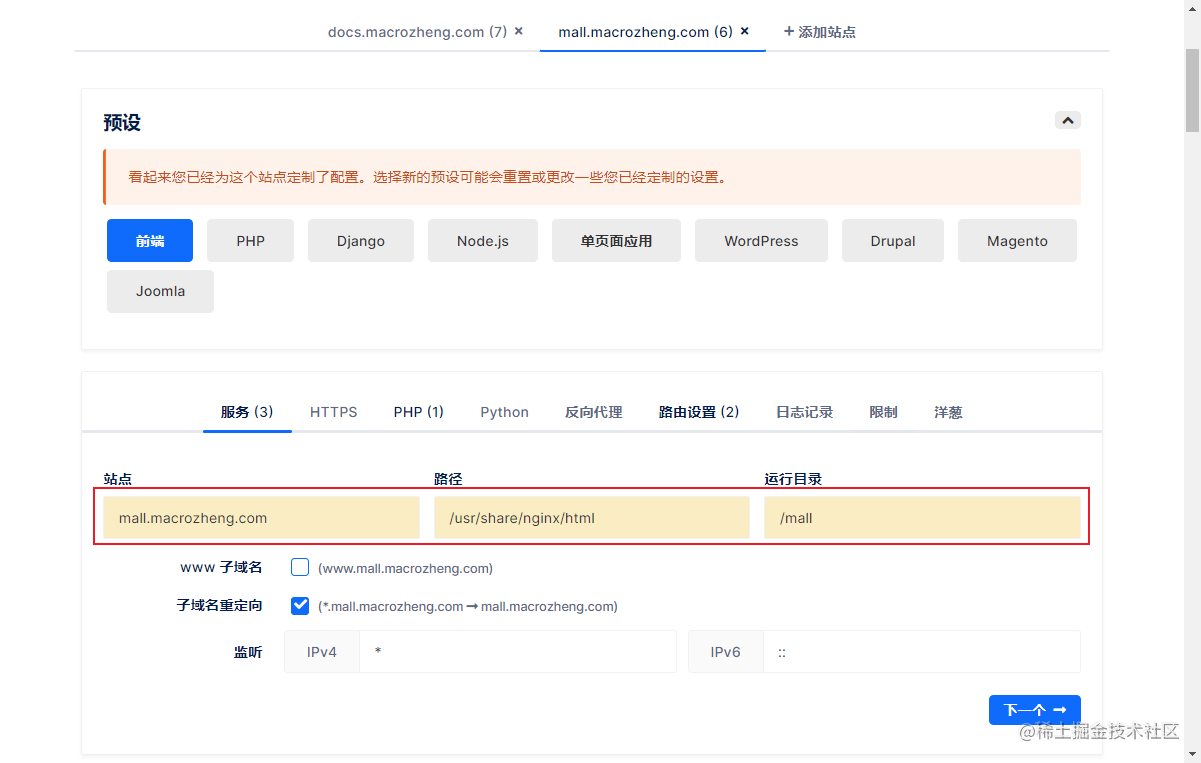Select the Django preset

(x=361, y=241)
